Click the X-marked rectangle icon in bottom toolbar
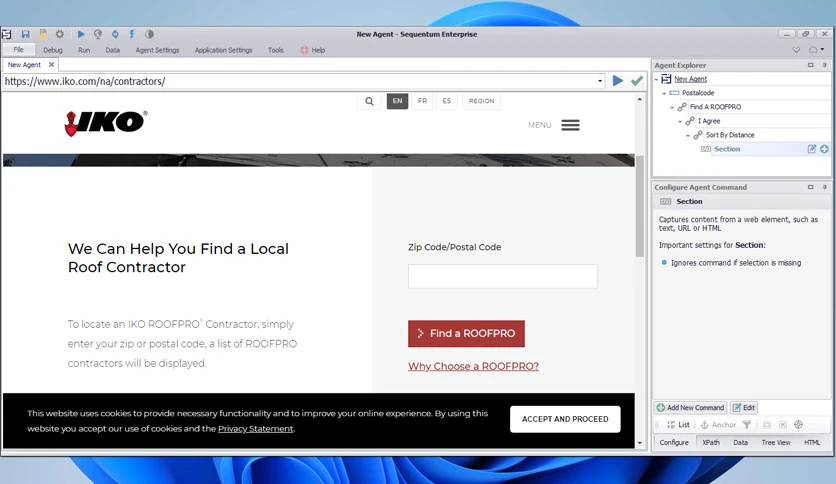 (x=783, y=424)
